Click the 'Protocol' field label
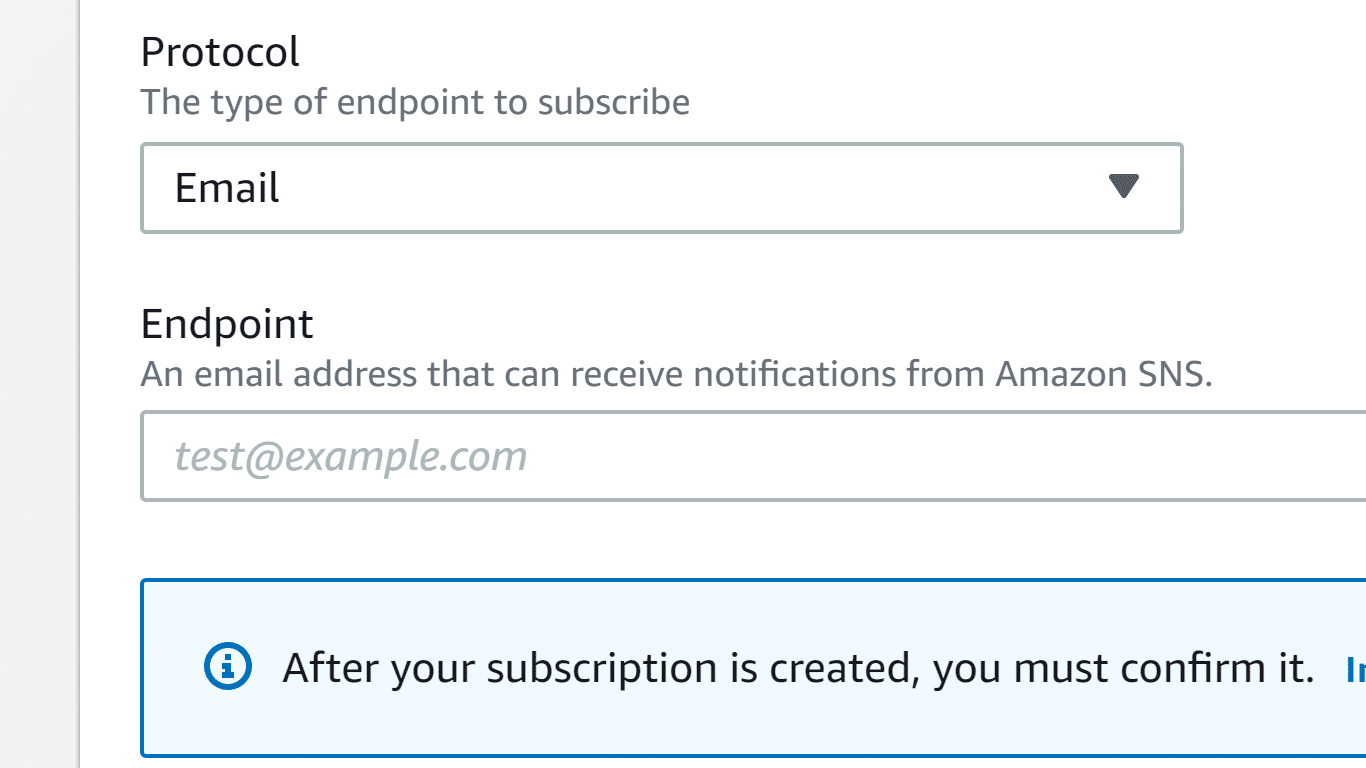 tap(220, 52)
